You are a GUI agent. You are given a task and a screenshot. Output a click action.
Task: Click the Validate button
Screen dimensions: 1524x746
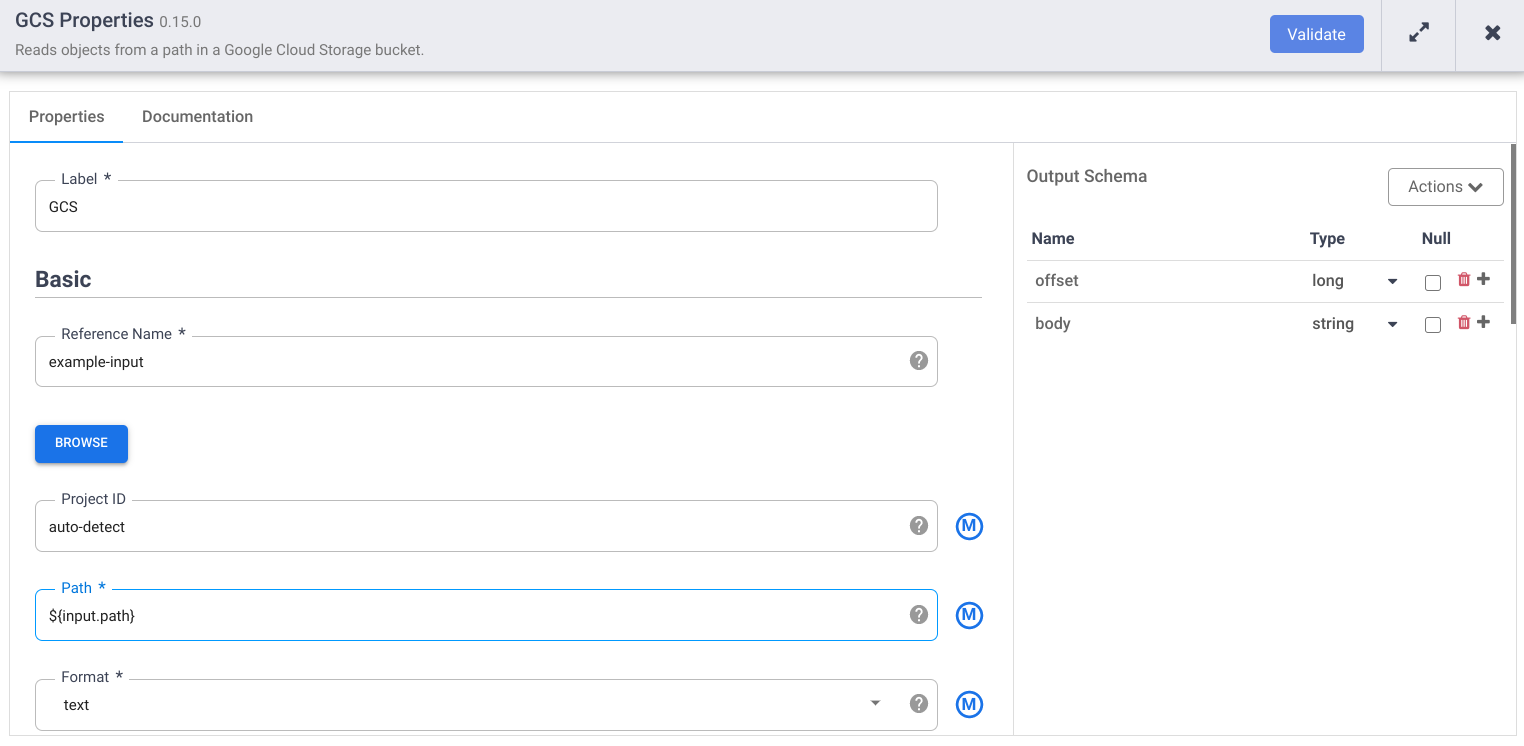click(x=1316, y=34)
